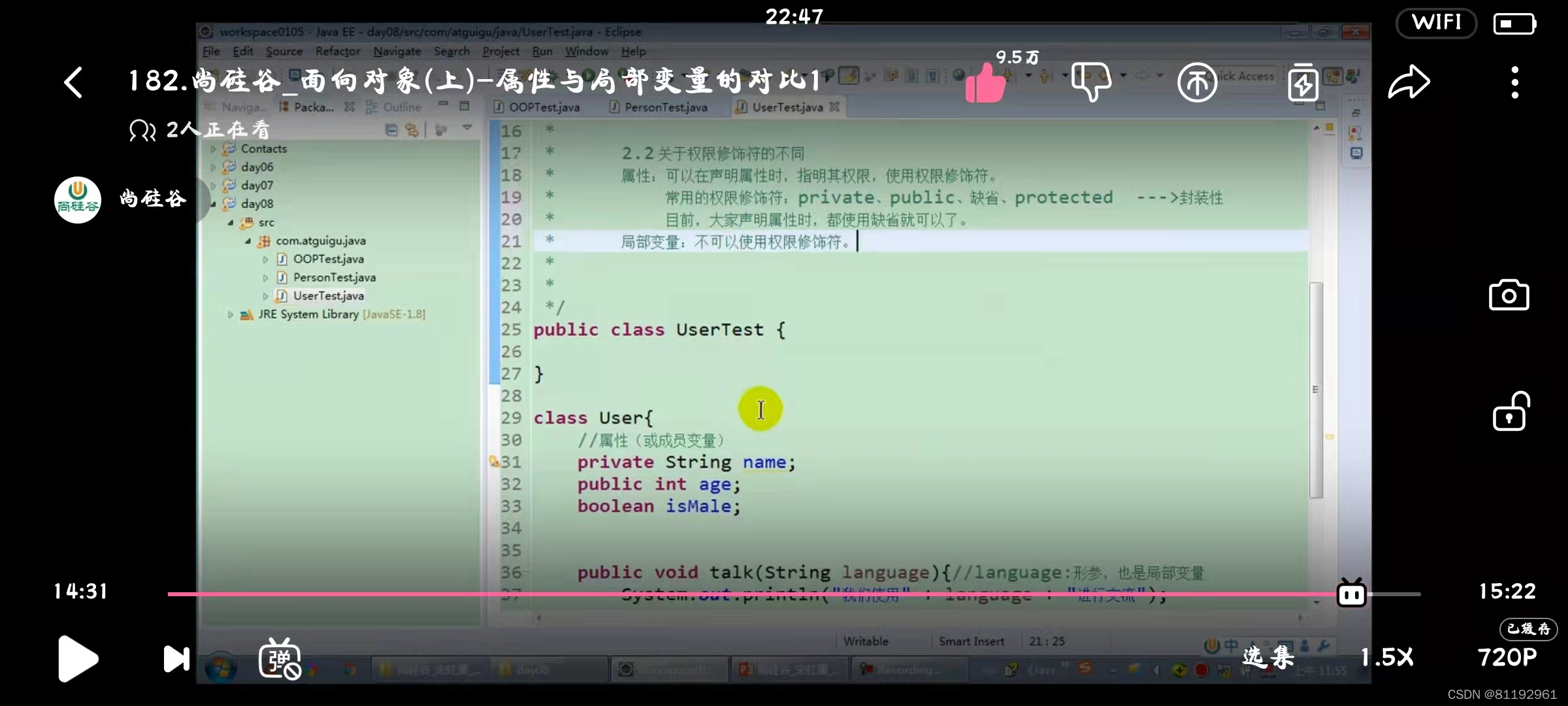The image size is (1568, 706).
Task: Click the Quick Access field in Eclipse
Action: pyautogui.click(x=1241, y=76)
